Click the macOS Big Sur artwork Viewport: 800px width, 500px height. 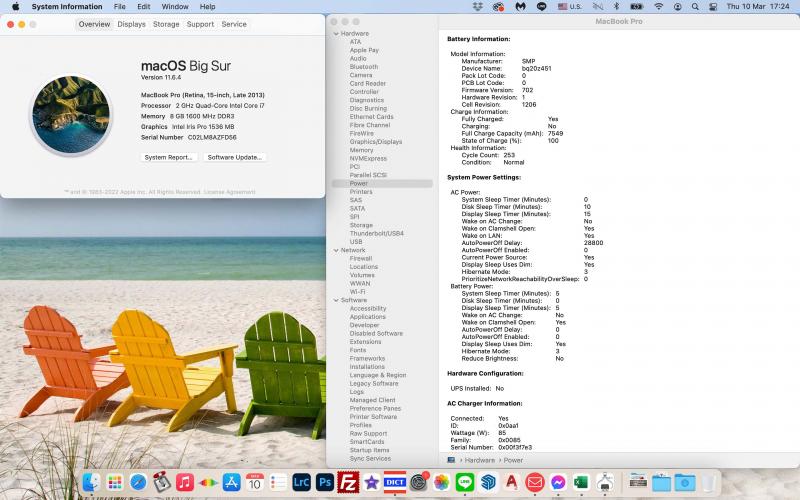(x=71, y=114)
